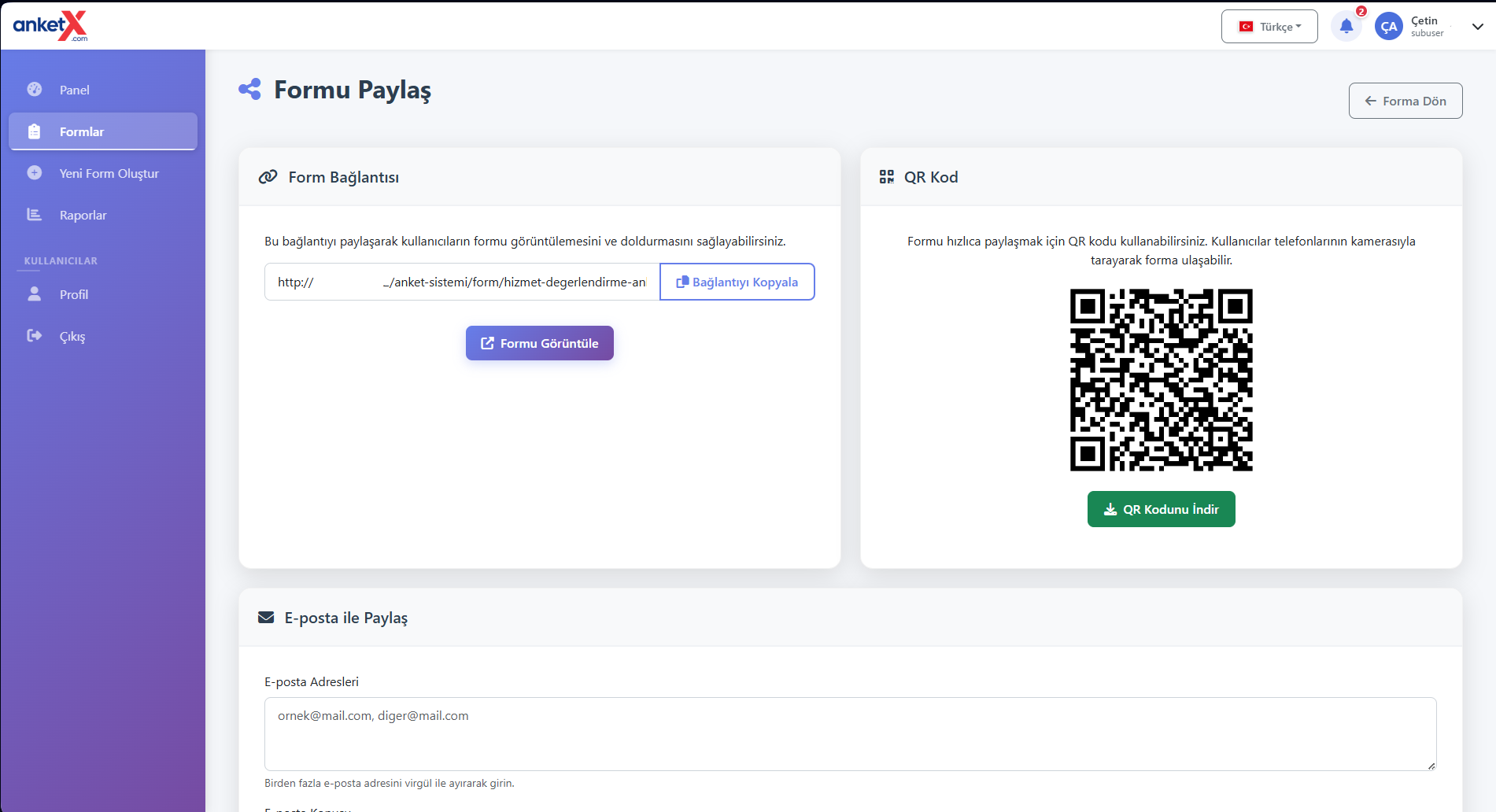Open the Türkçe language dropdown
The width and height of the screenshot is (1496, 812).
pos(1269,27)
